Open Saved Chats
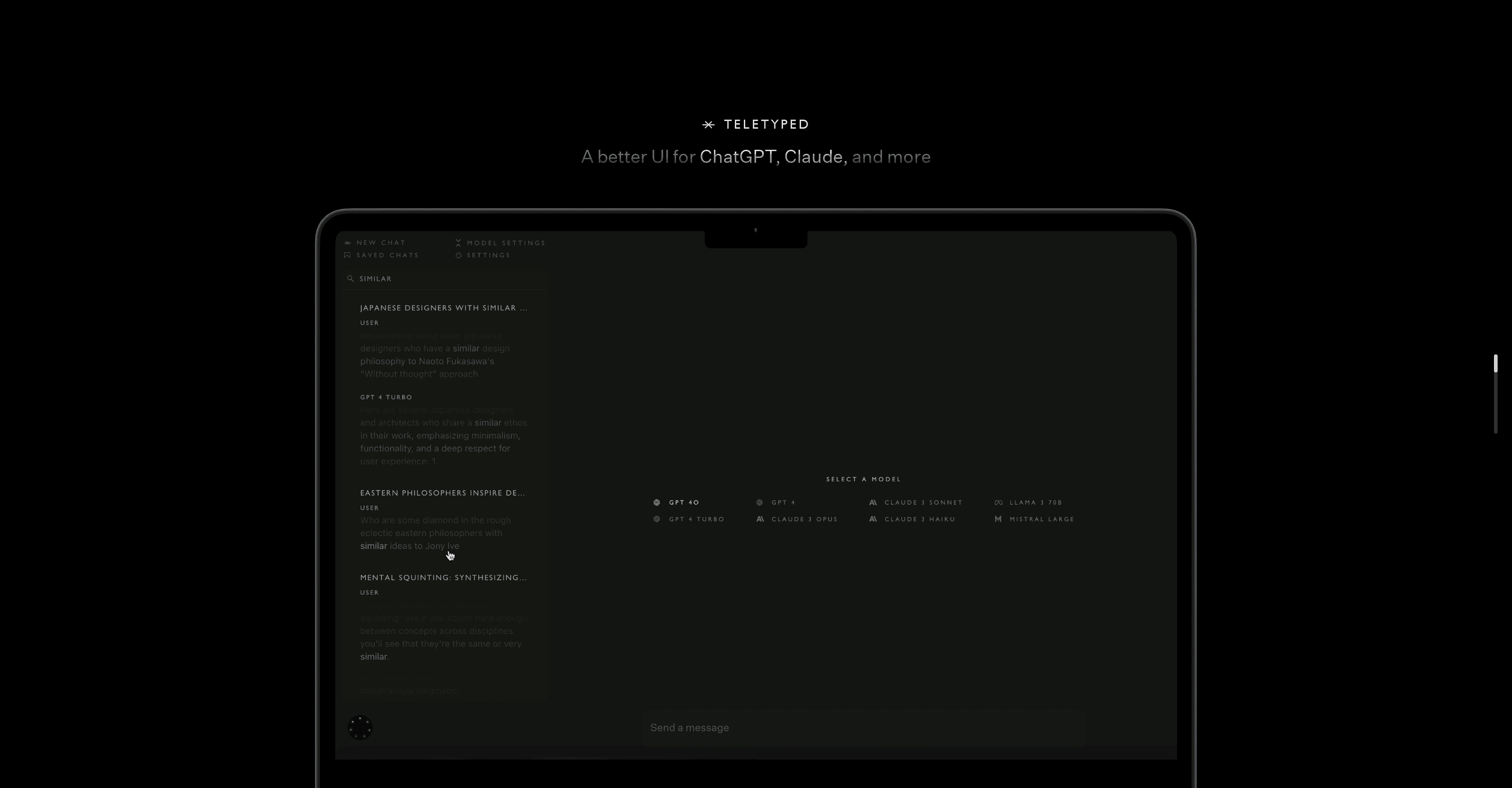1512x788 pixels. (x=387, y=255)
